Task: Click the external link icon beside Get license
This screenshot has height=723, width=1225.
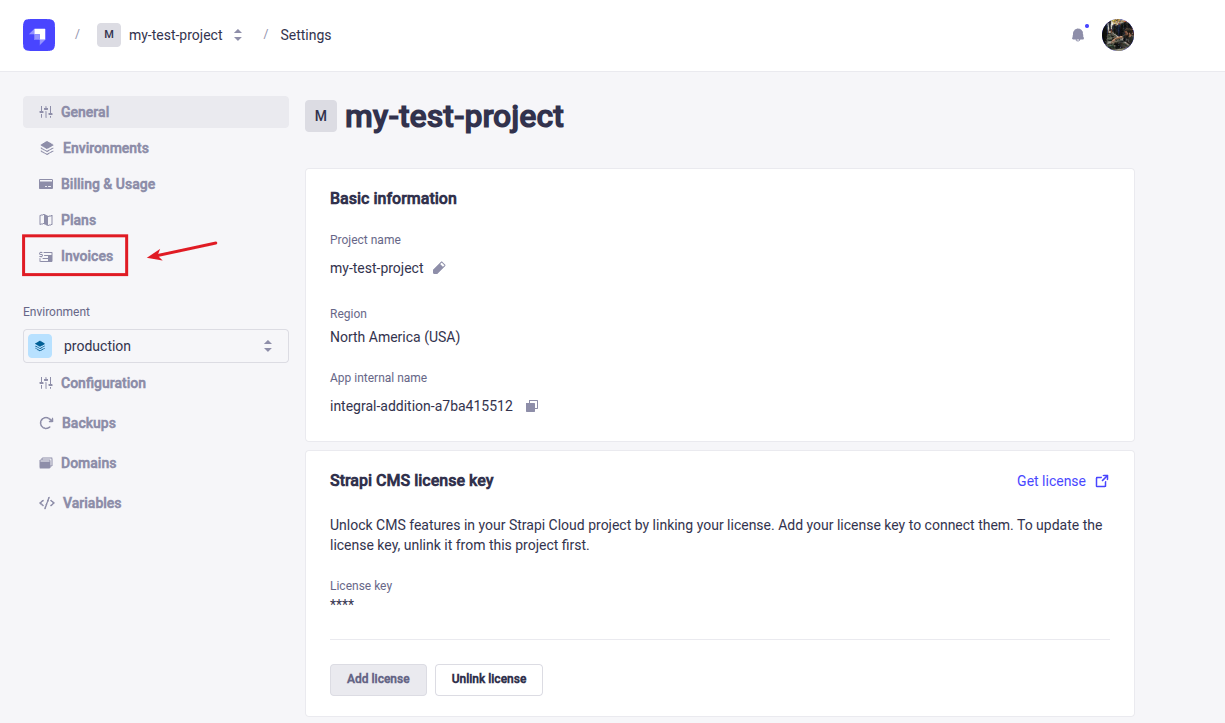Action: tap(1102, 481)
